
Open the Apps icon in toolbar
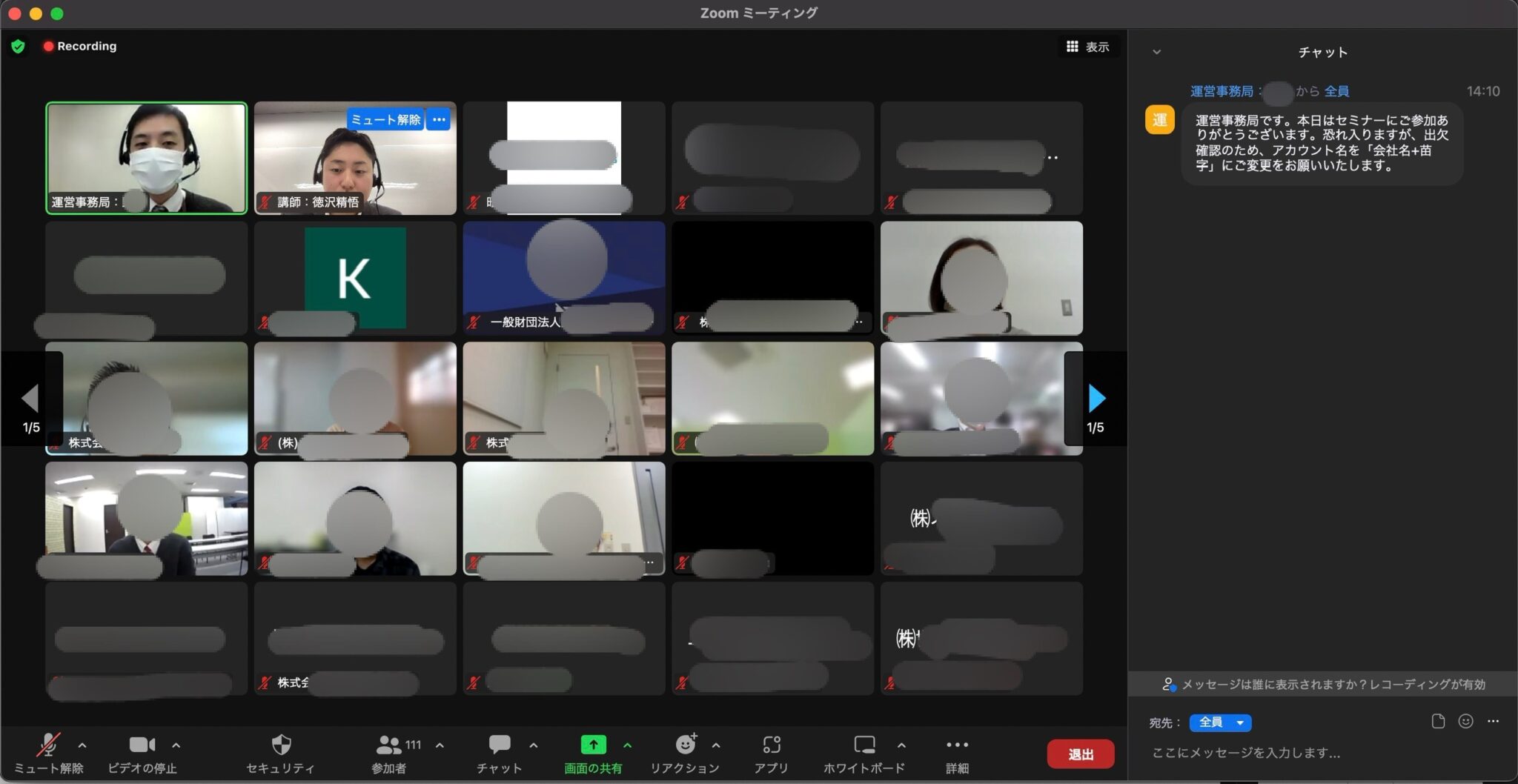772,744
